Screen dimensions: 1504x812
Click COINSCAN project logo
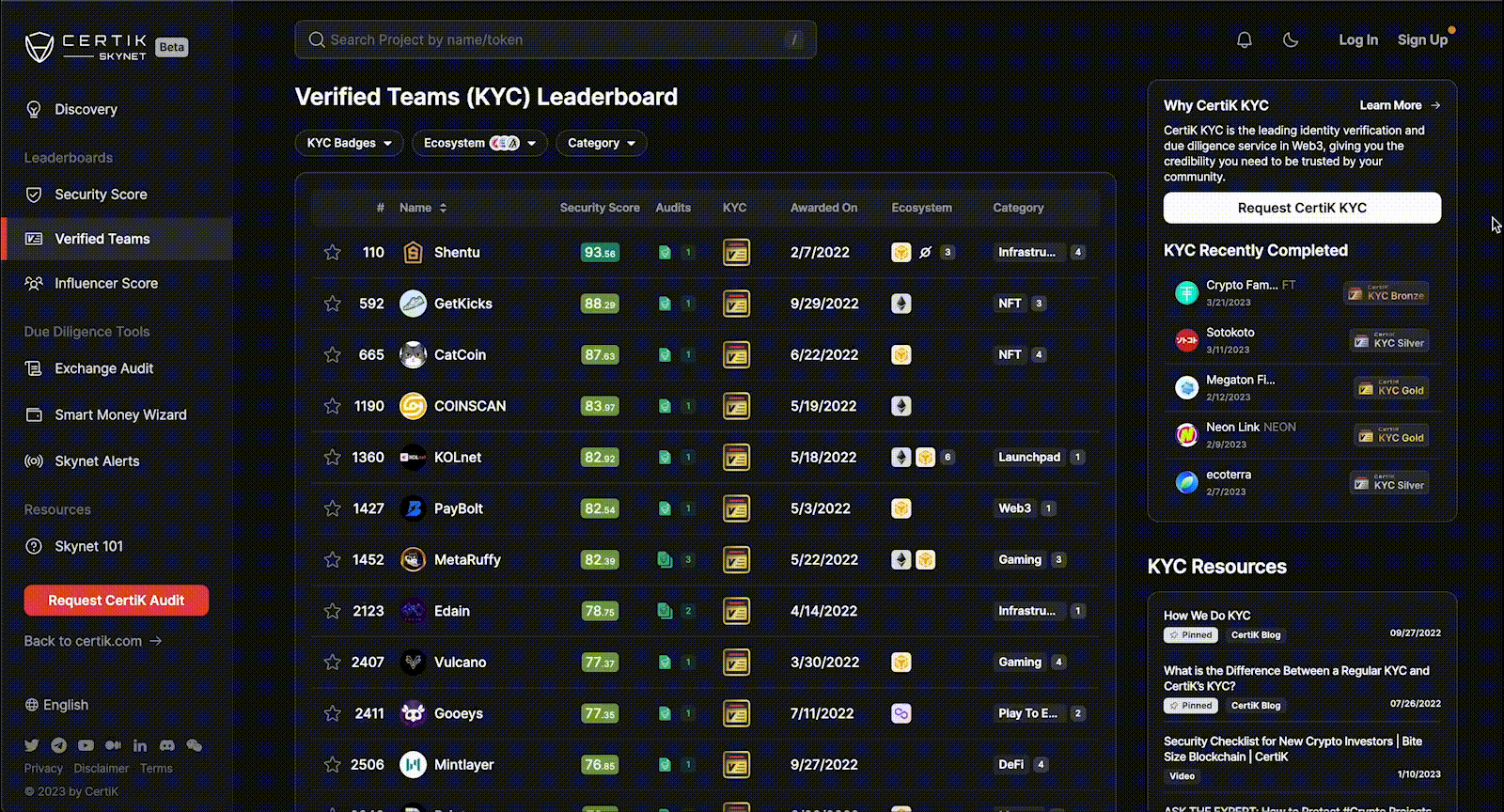413,406
